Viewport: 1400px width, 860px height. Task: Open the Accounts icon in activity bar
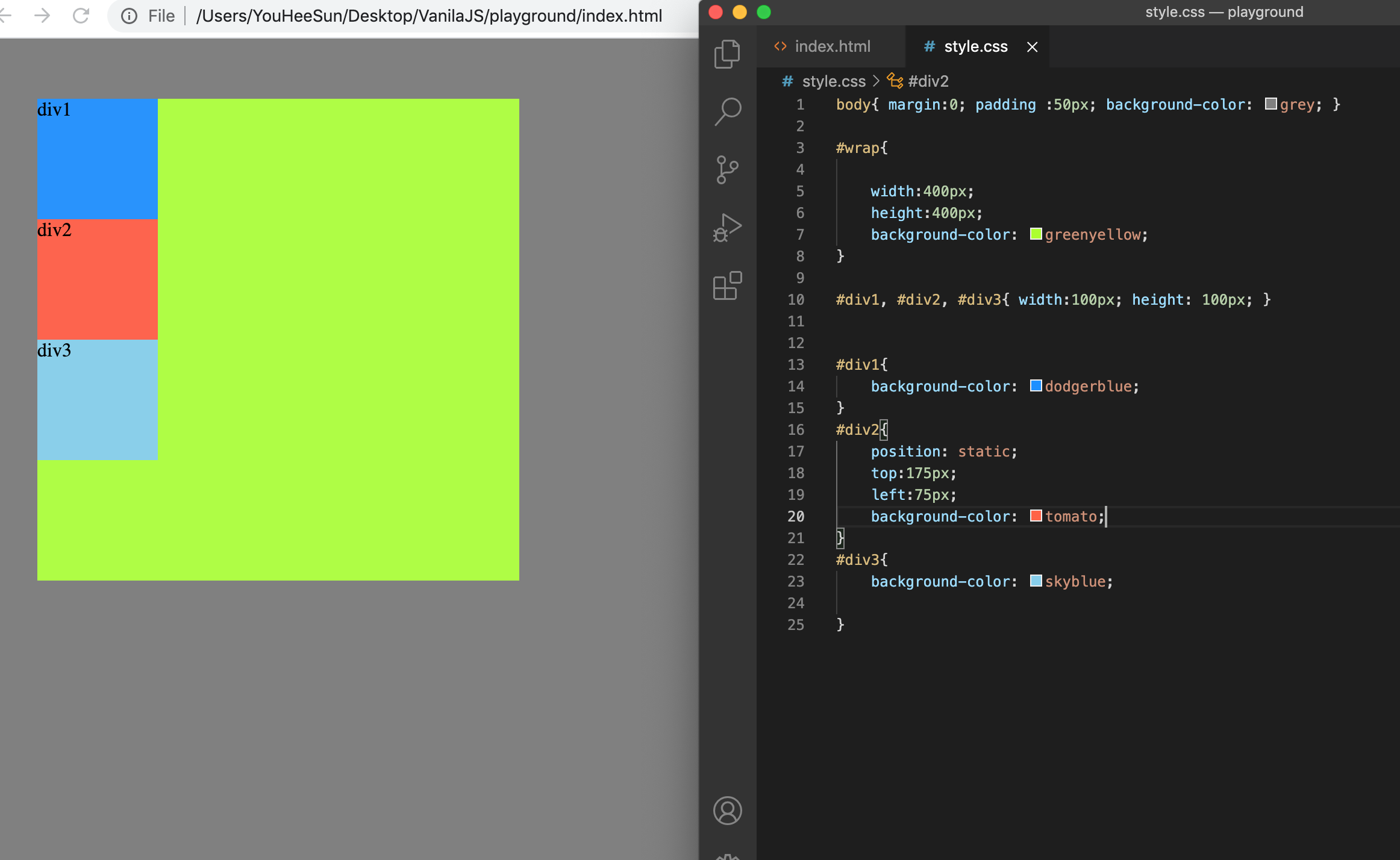(x=727, y=811)
